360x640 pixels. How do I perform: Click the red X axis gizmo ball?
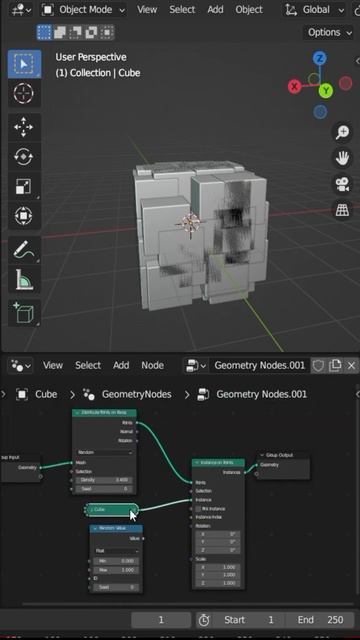point(295,86)
